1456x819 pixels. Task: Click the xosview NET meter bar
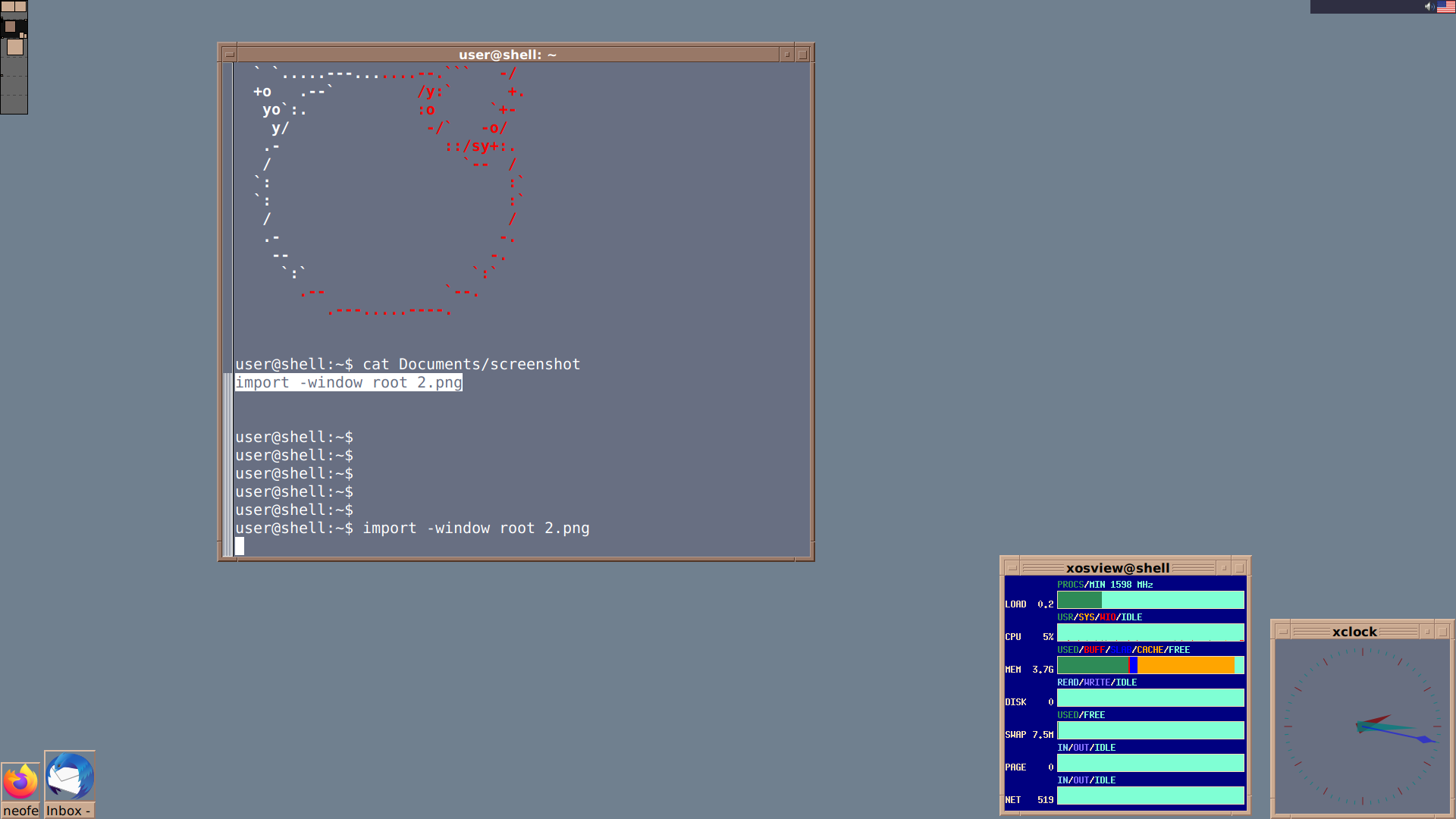[1150, 795]
